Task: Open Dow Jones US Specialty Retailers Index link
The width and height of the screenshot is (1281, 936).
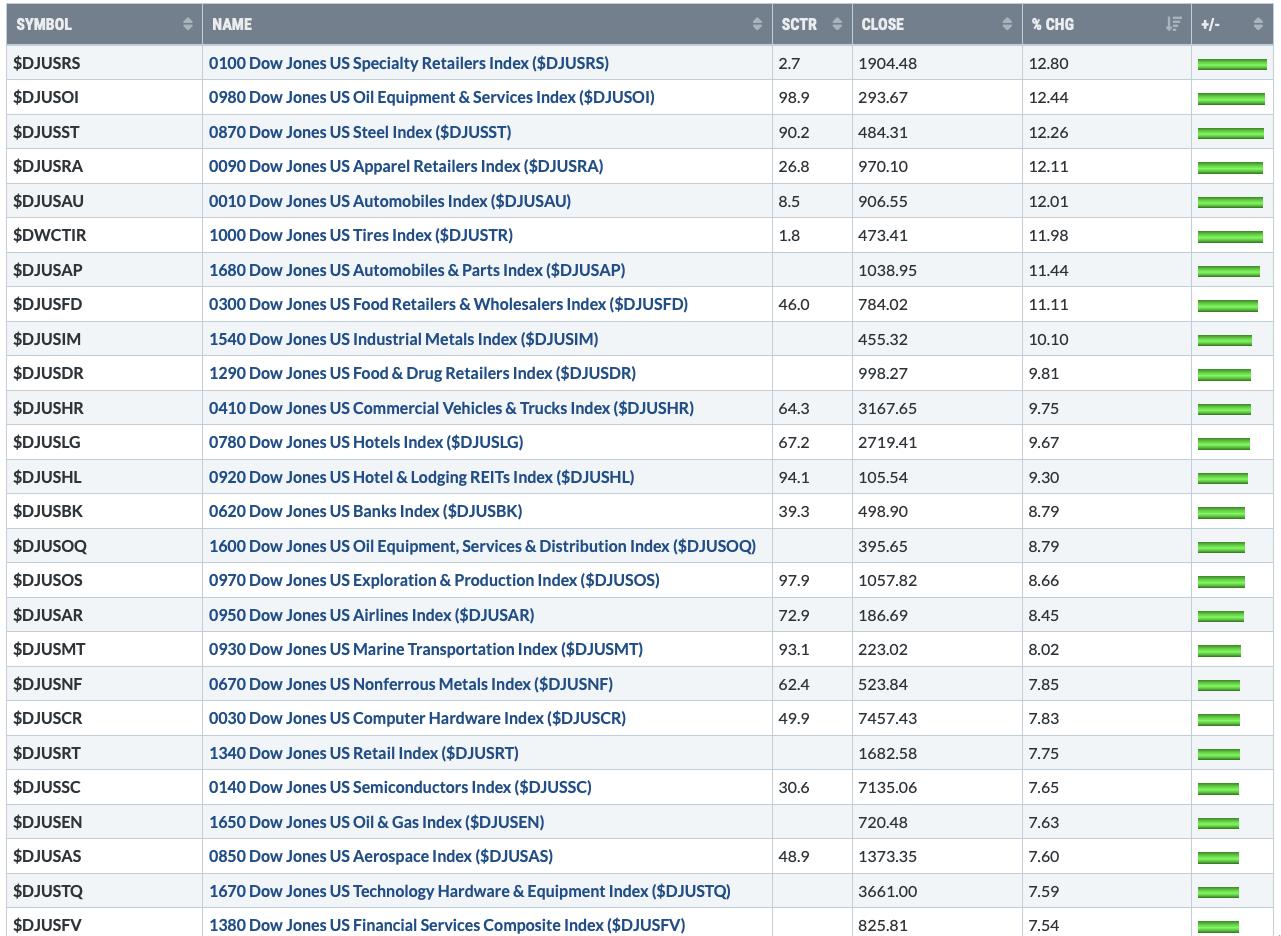Action: pyautogui.click(x=408, y=63)
